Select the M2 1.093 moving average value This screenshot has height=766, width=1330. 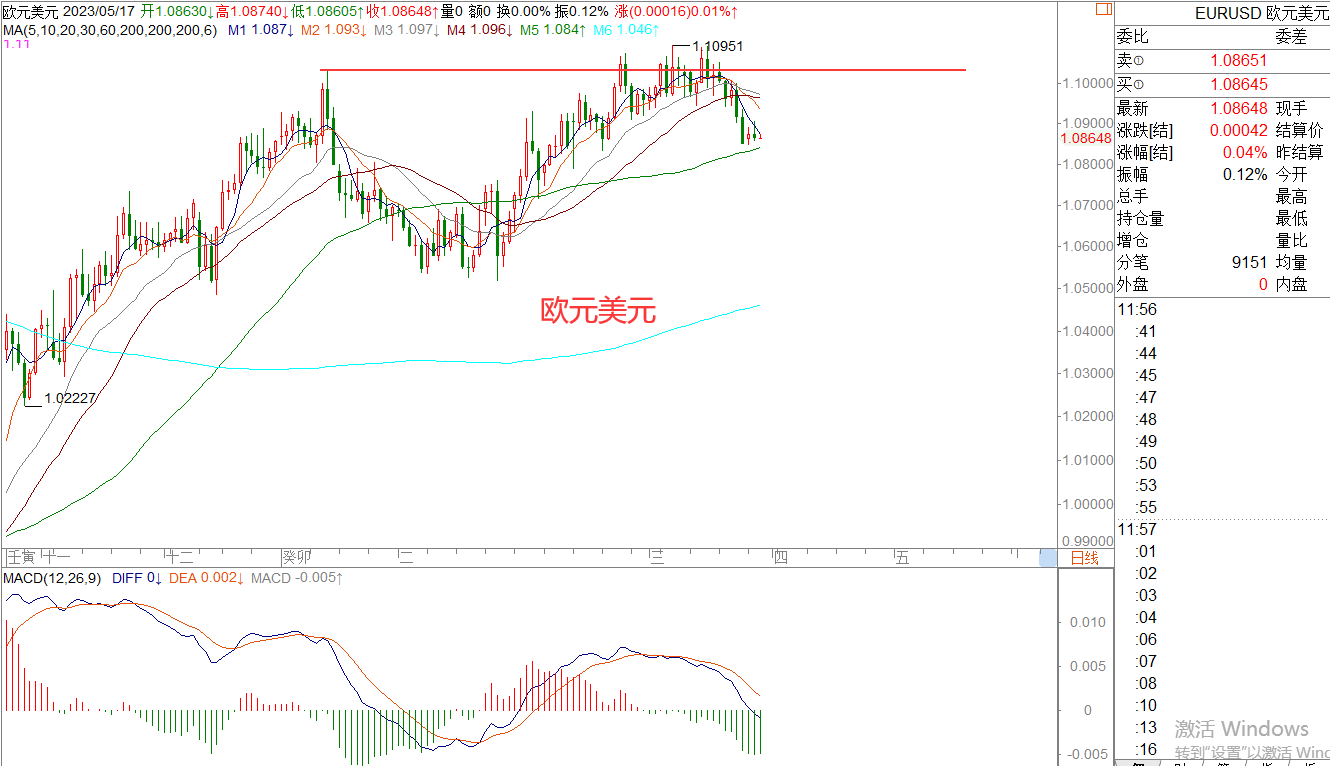[x=334, y=30]
